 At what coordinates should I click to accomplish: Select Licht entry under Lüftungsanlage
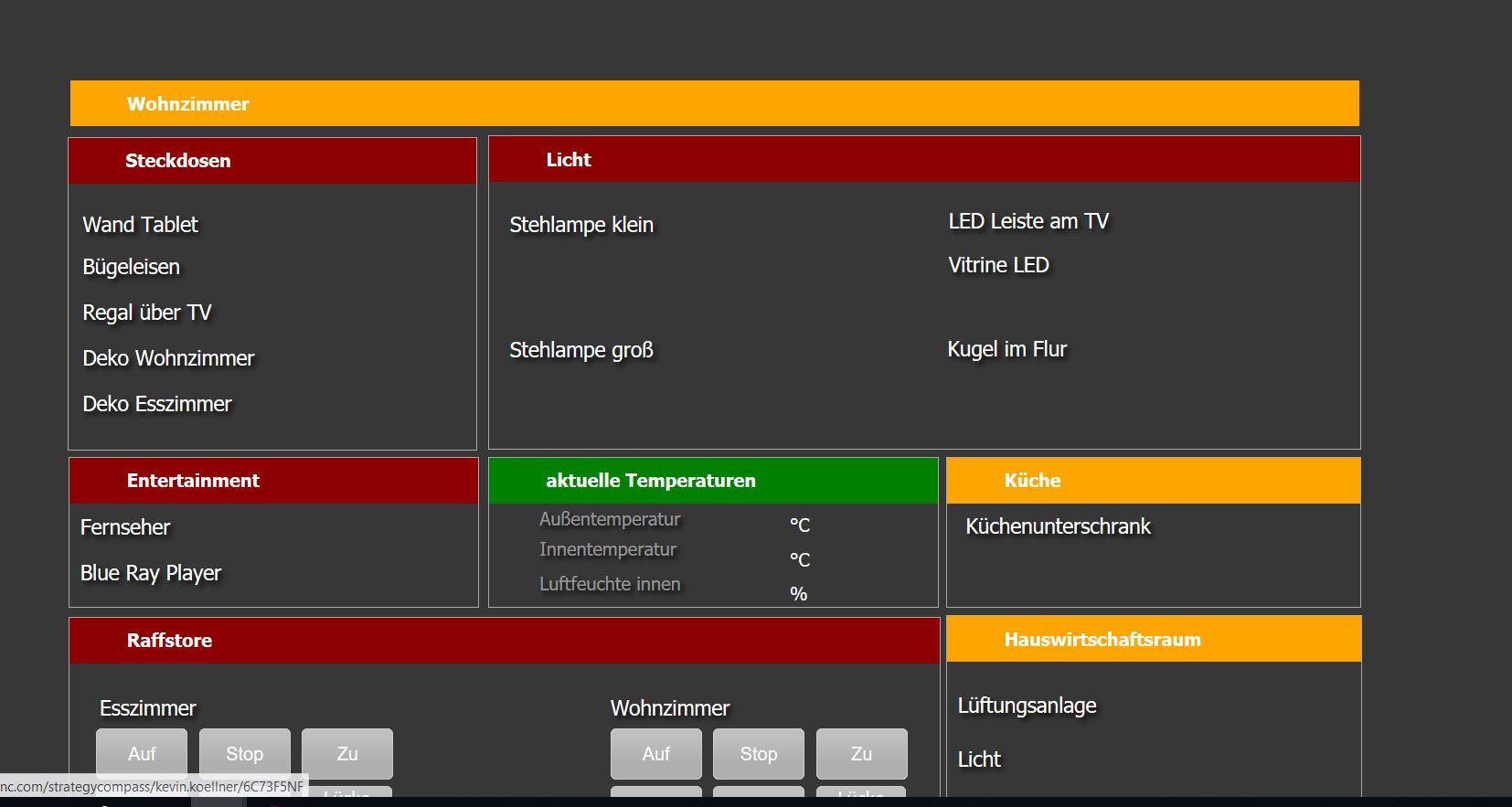[979, 759]
